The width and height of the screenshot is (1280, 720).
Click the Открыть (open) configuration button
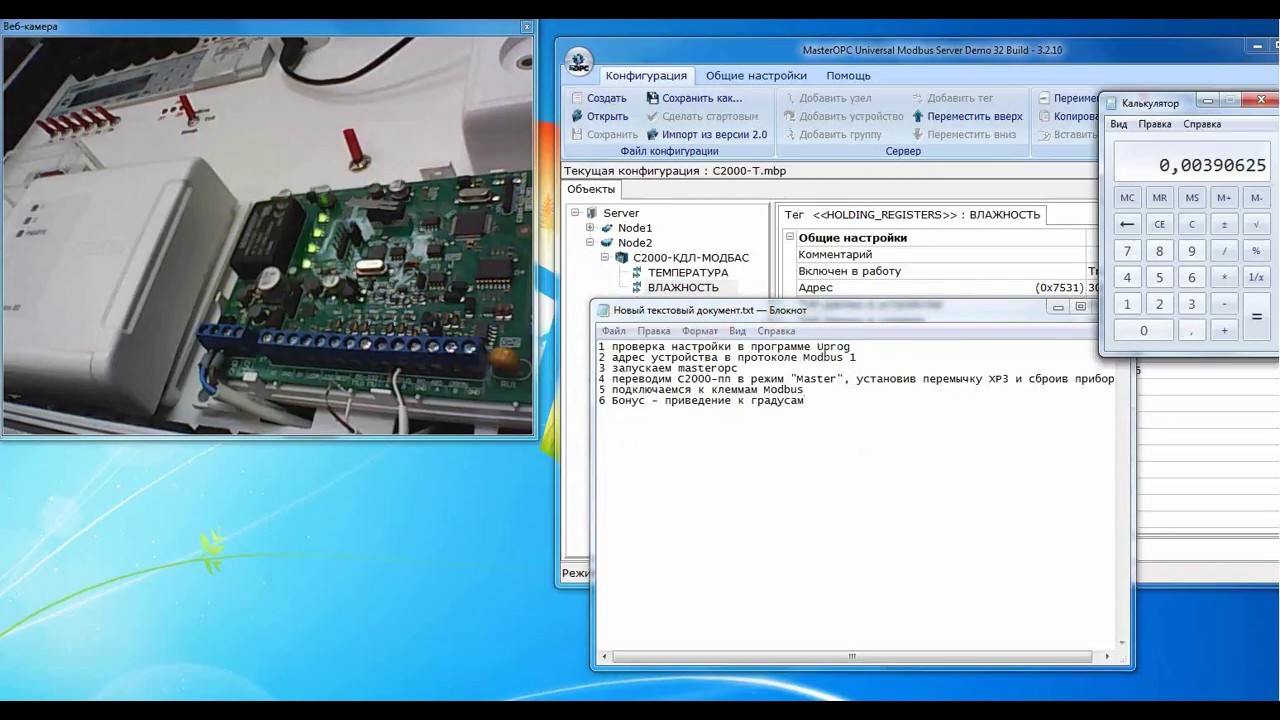tap(599, 116)
